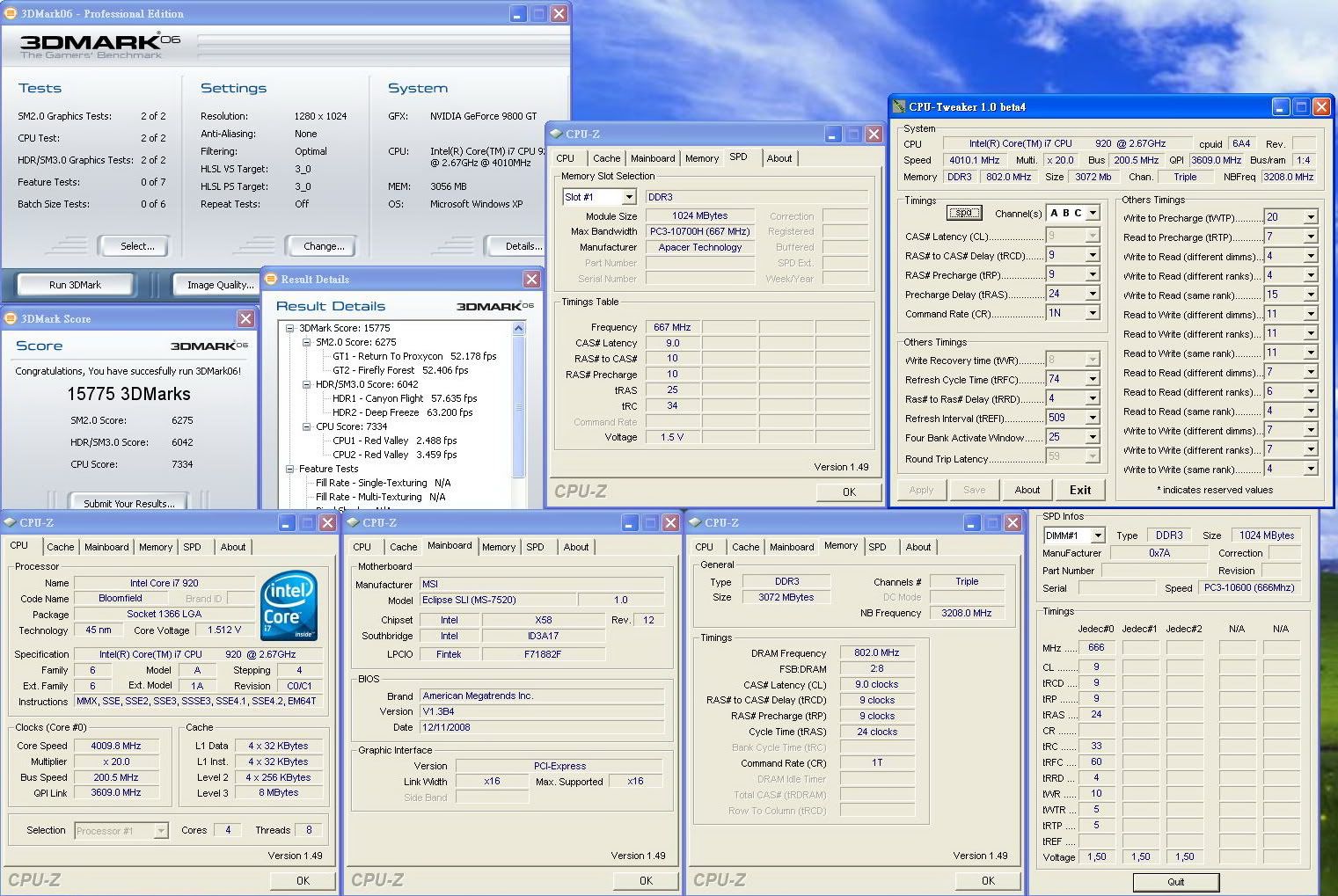Select HDR2 - Deep Freeze result row

click(402, 412)
